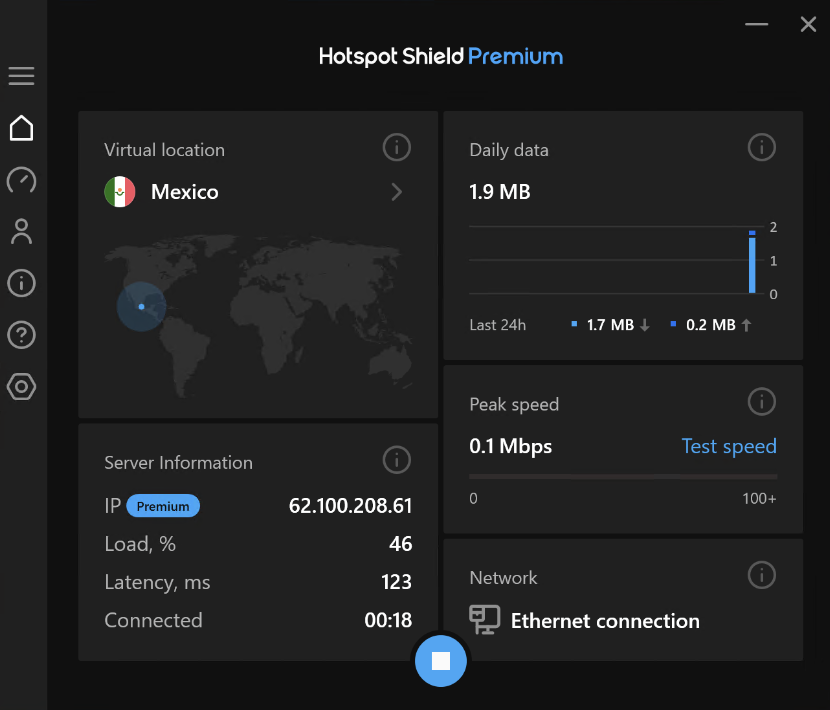Click the Latency value 123
830x710 pixels.
pos(396,582)
